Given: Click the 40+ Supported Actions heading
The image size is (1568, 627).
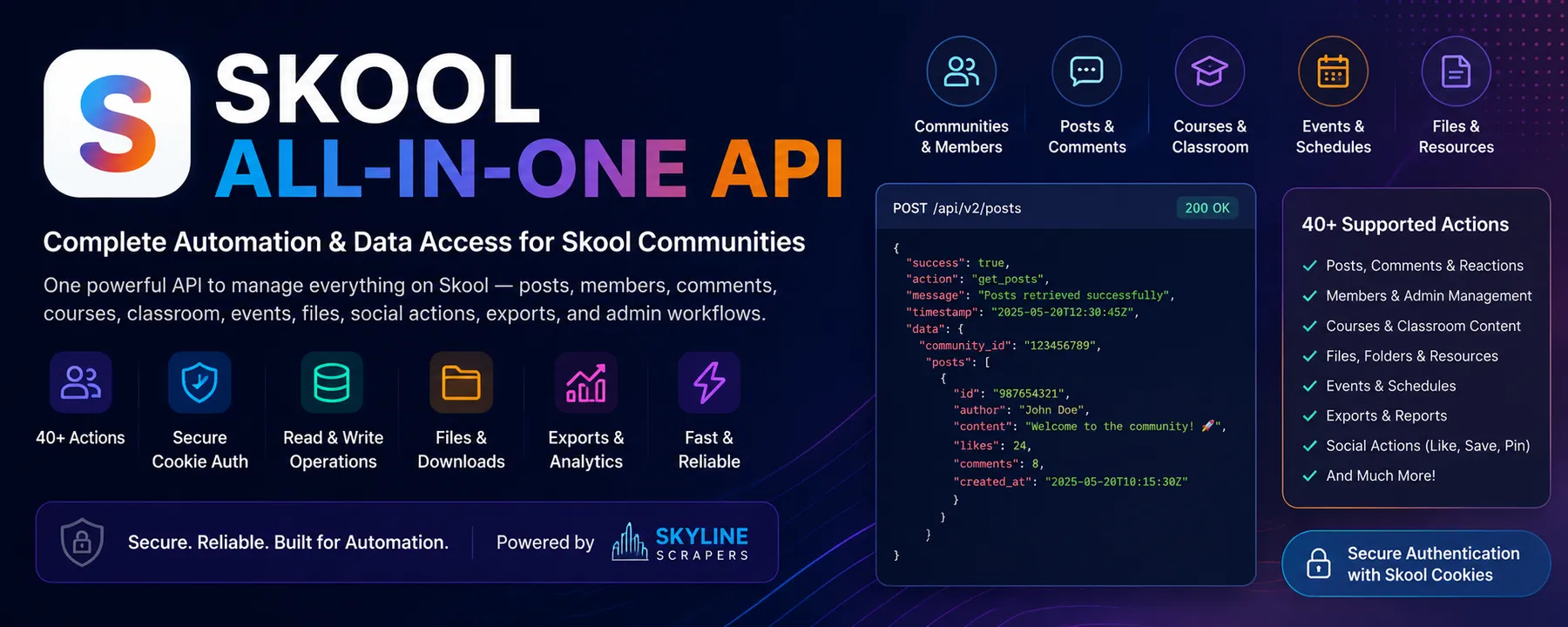Looking at the screenshot, I should coord(1405,225).
